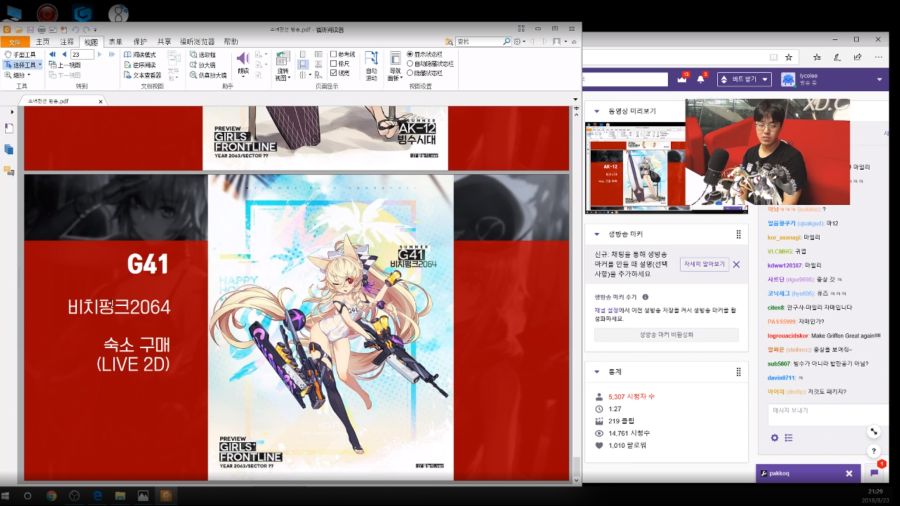Click the text viewer option in ribbon
Image resolution: width=900 pixels, height=506 pixels.
pyautogui.click(x=142, y=75)
